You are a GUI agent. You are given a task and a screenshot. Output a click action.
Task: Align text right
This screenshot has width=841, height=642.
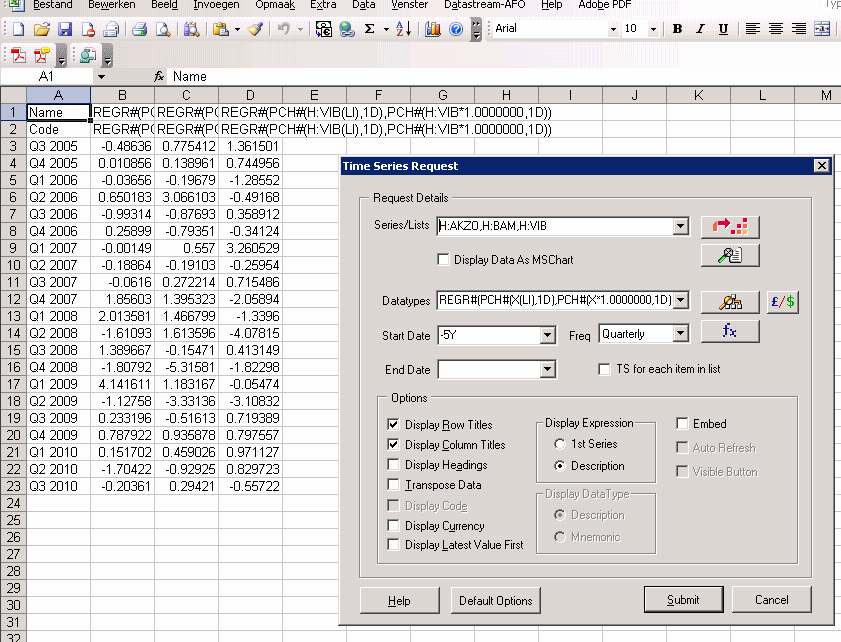(799, 29)
